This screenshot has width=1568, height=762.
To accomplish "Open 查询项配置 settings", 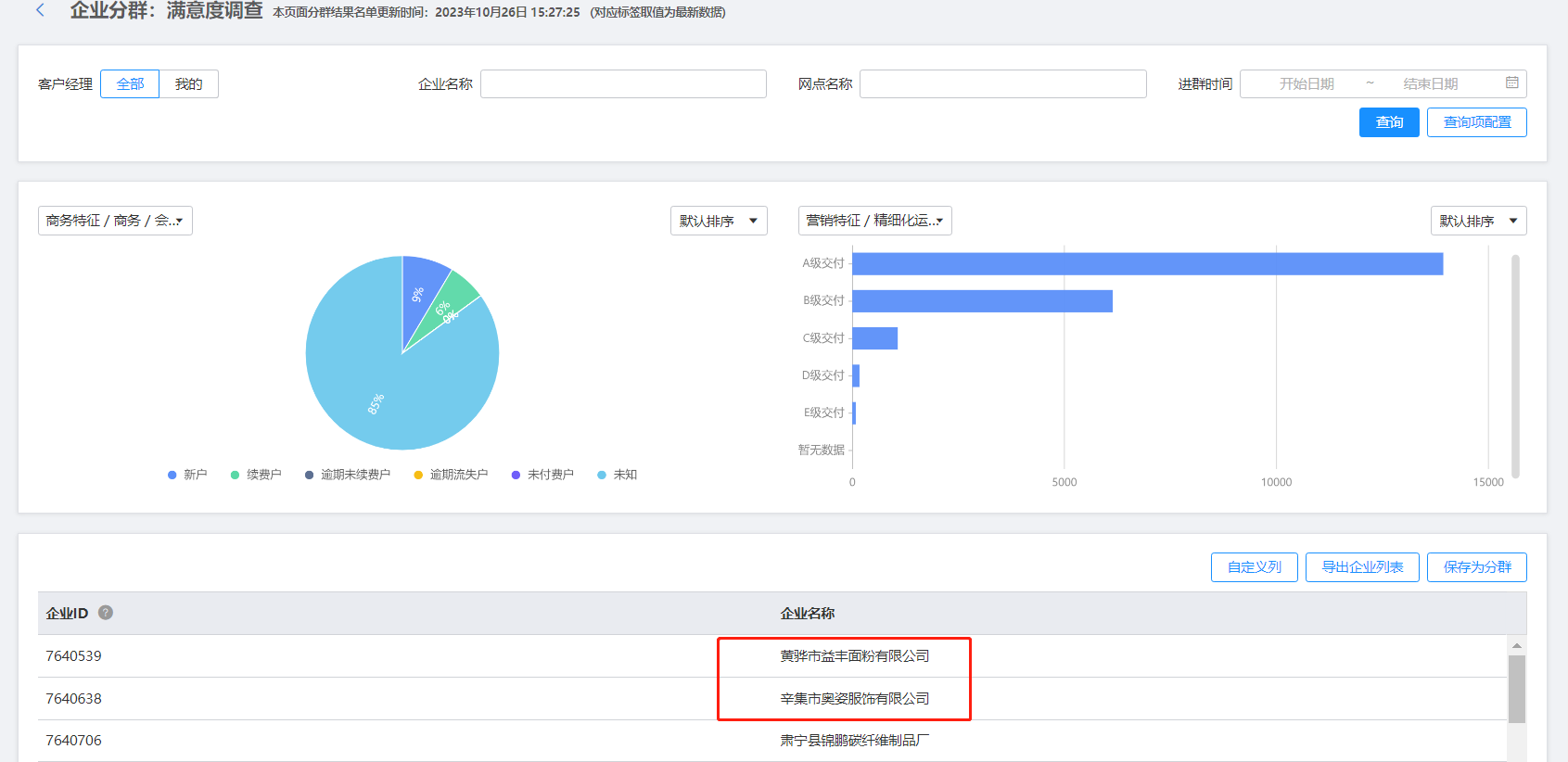I will (x=1477, y=122).
